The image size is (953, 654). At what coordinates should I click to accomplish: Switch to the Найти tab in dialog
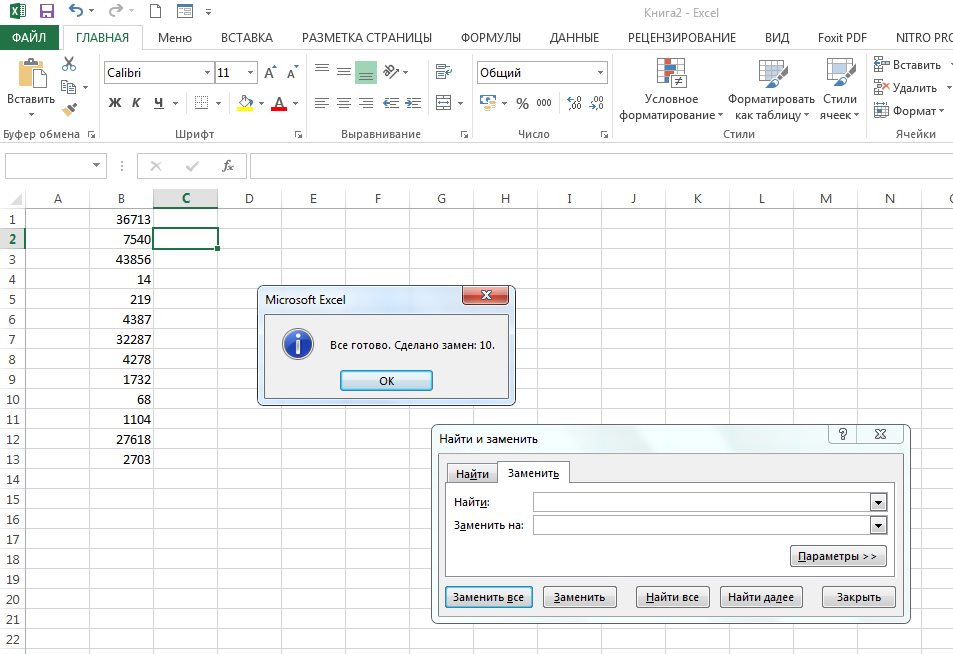[472, 473]
